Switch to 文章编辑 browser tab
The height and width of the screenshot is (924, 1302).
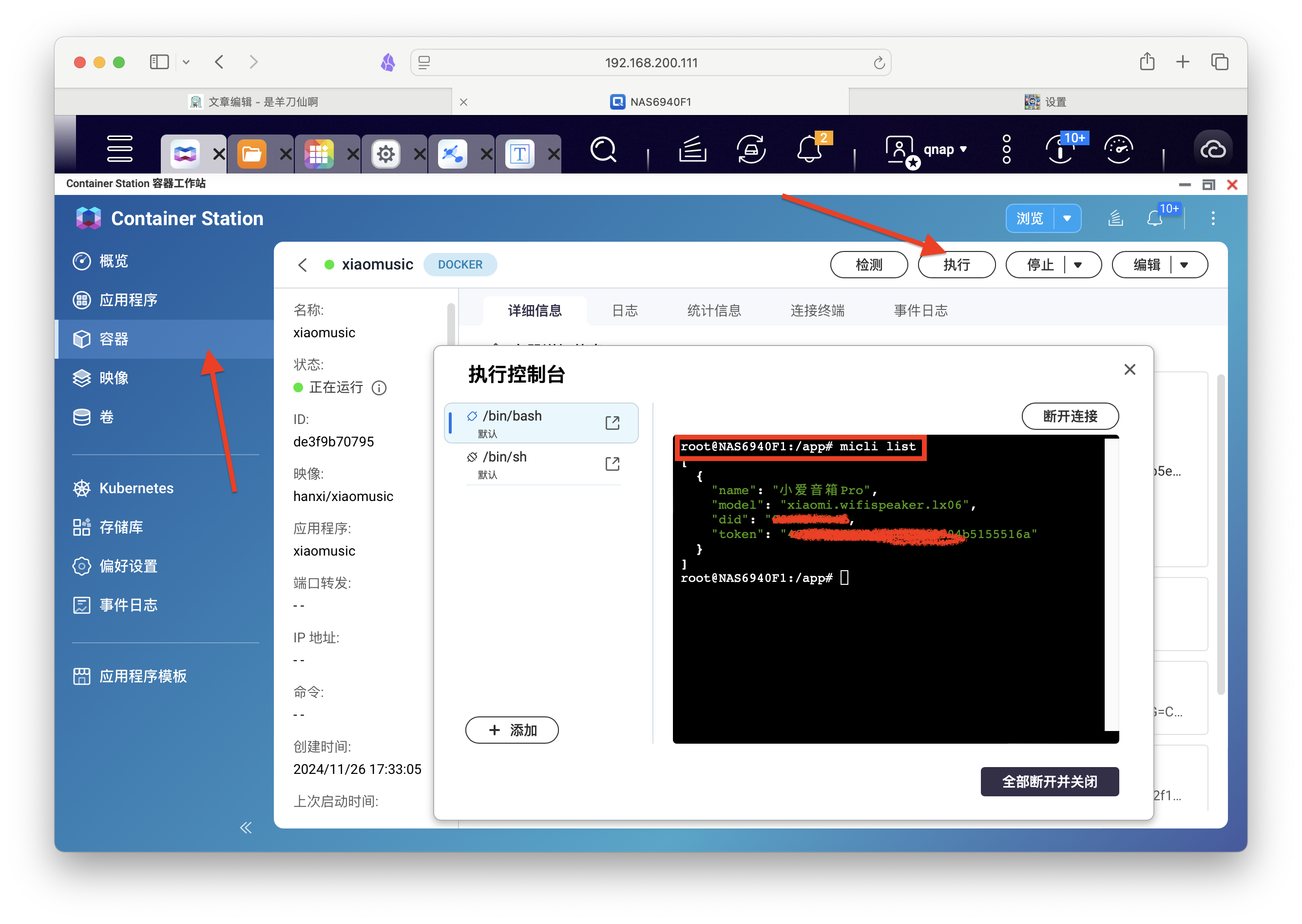253,102
